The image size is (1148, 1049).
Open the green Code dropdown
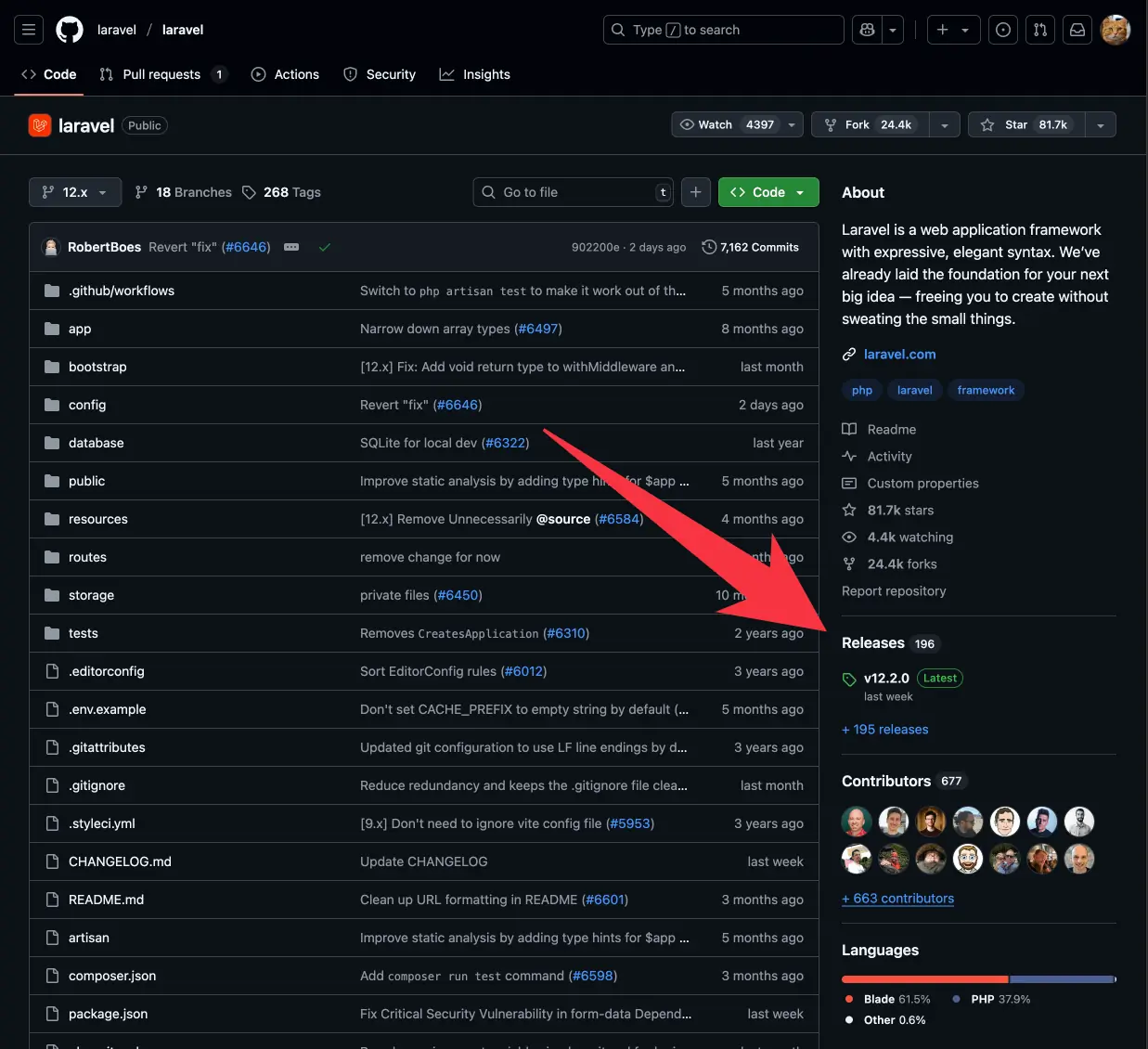point(767,192)
